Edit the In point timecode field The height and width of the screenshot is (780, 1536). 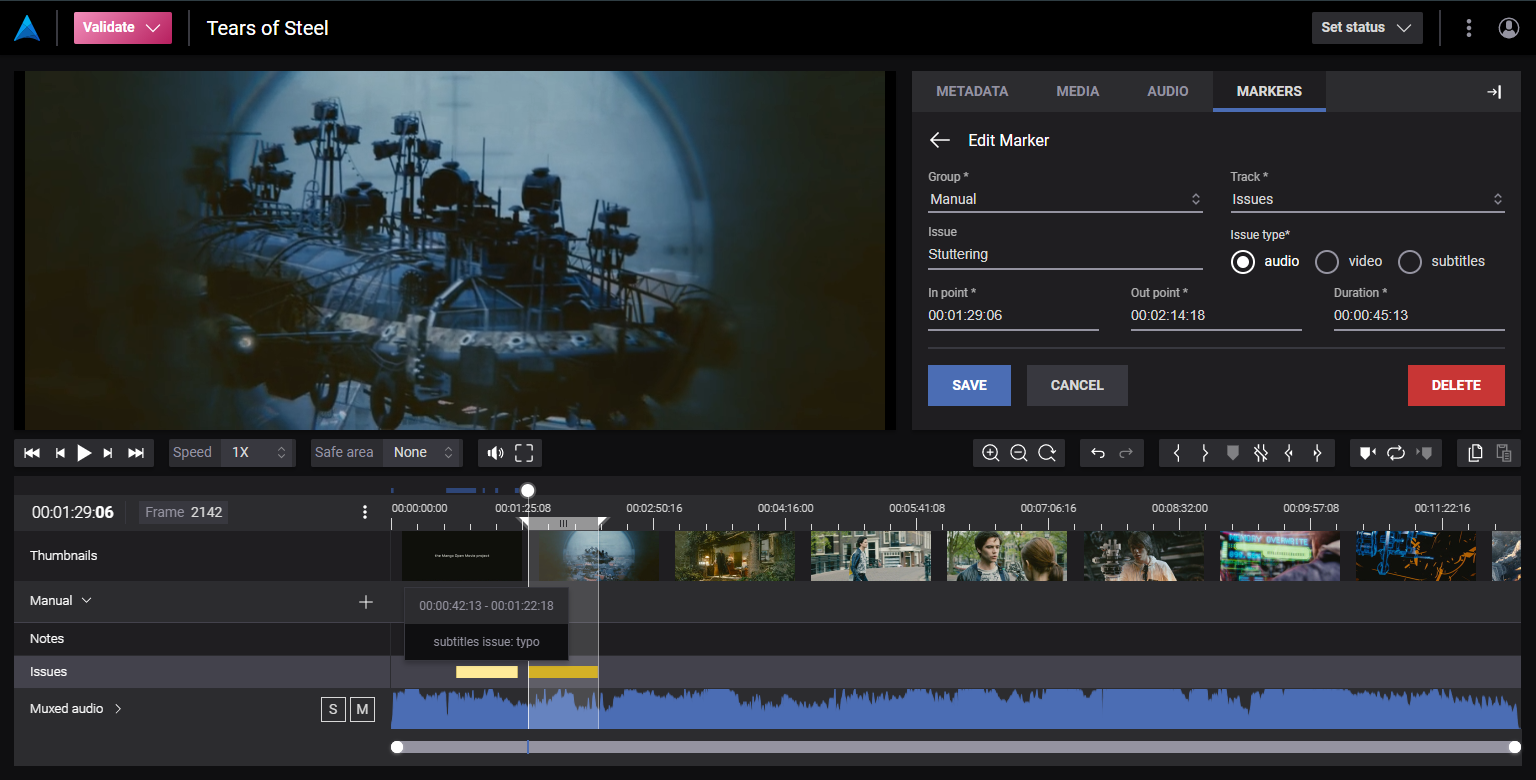click(x=1013, y=316)
